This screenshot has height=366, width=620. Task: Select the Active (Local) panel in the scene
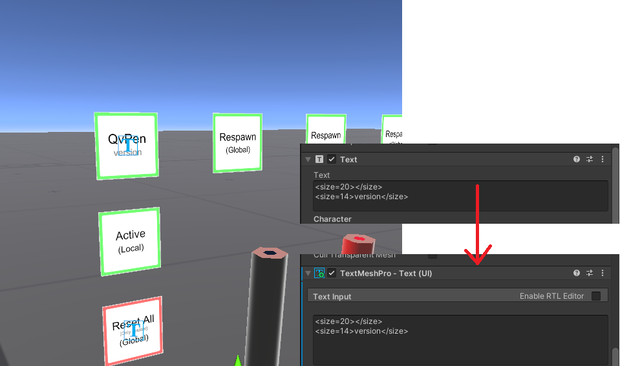coord(130,241)
